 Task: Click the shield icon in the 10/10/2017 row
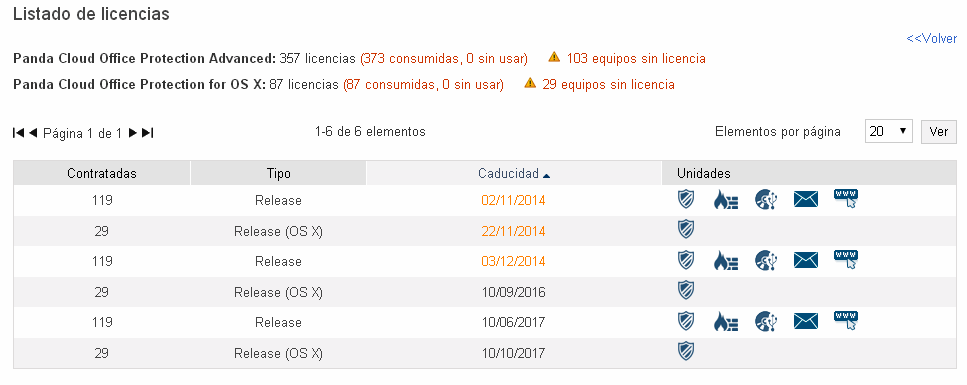(x=686, y=352)
